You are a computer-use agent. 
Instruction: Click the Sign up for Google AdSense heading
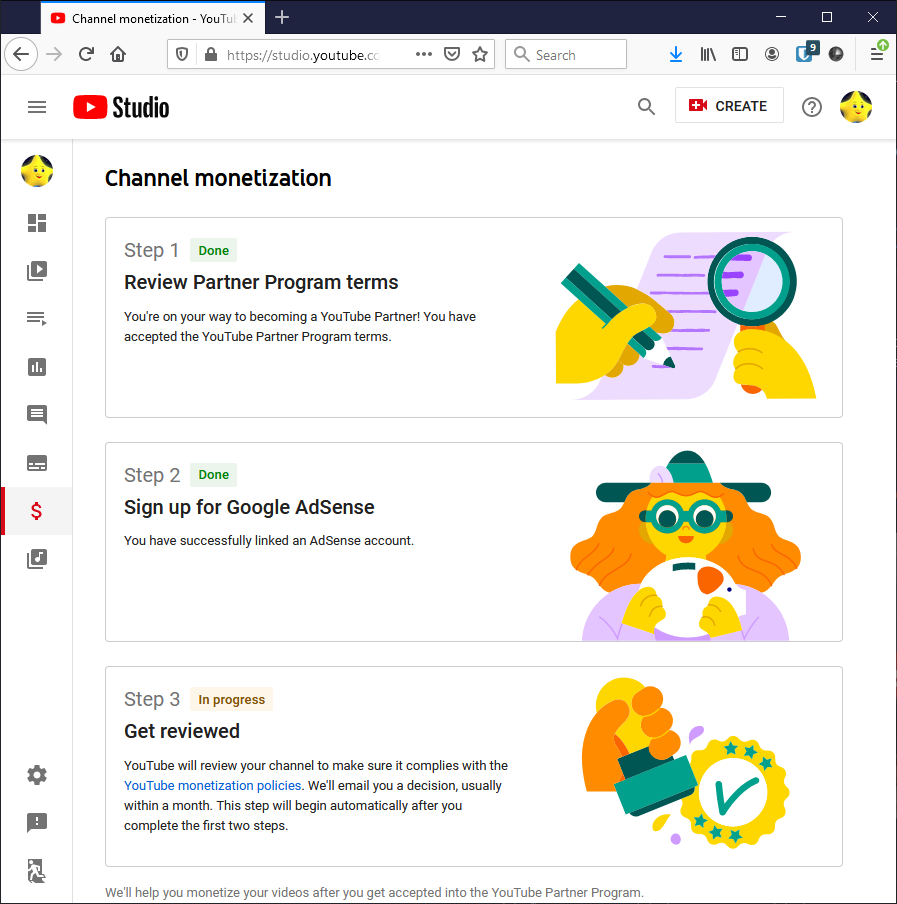(x=249, y=507)
